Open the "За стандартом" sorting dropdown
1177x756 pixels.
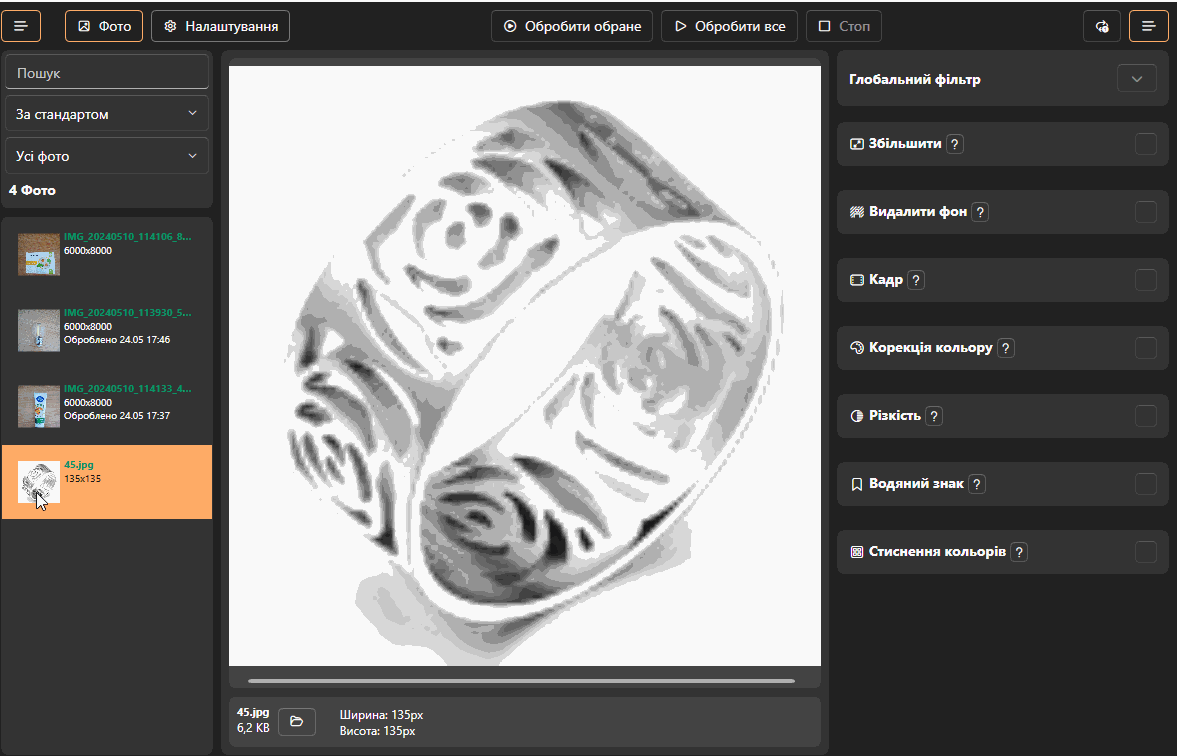107,113
